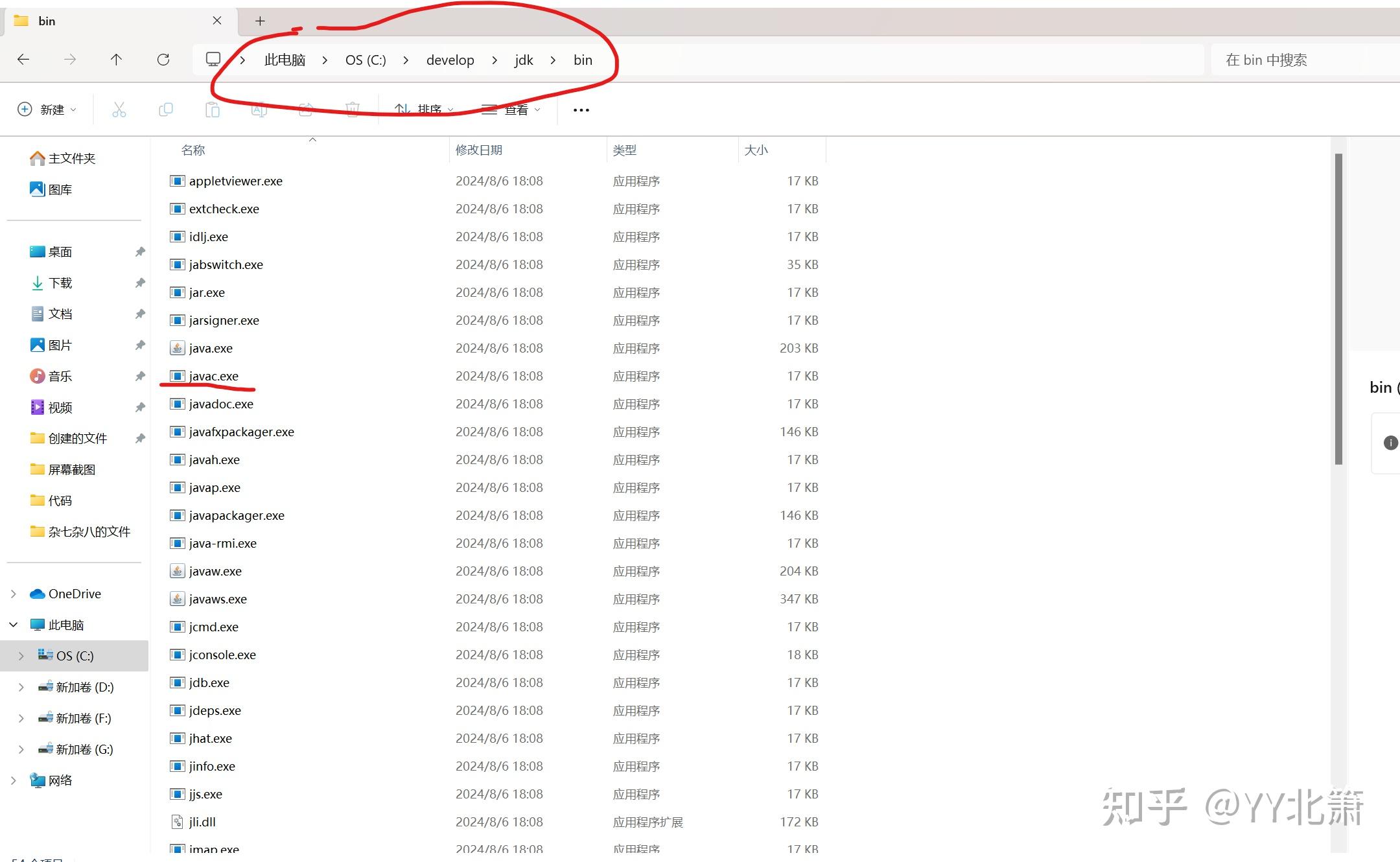Image resolution: width=1400 pixels, height=862 pixels.
Task: Click the Back navigation arrow
Action: click(23, 60)
